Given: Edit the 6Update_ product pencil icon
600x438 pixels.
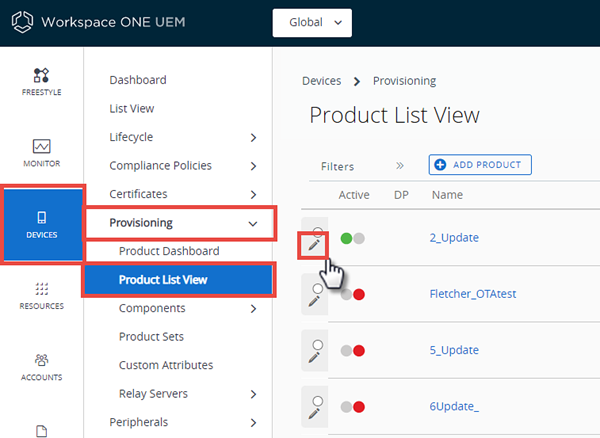Looking at the screenshot, I should (x=314, y=414).
